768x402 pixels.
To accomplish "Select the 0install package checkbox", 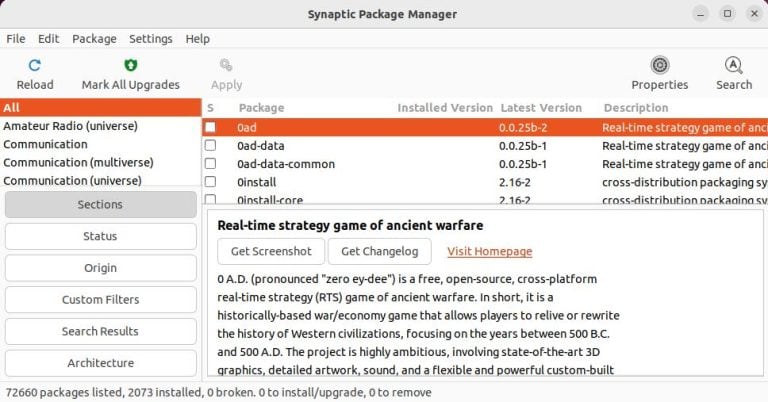I will pyautogui.click(x=210, y=182).
